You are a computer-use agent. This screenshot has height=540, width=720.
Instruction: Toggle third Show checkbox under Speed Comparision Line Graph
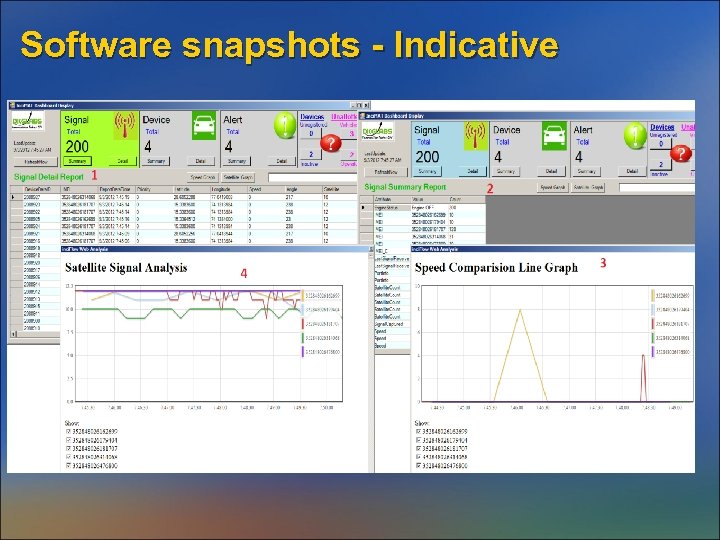coord(418,448)
